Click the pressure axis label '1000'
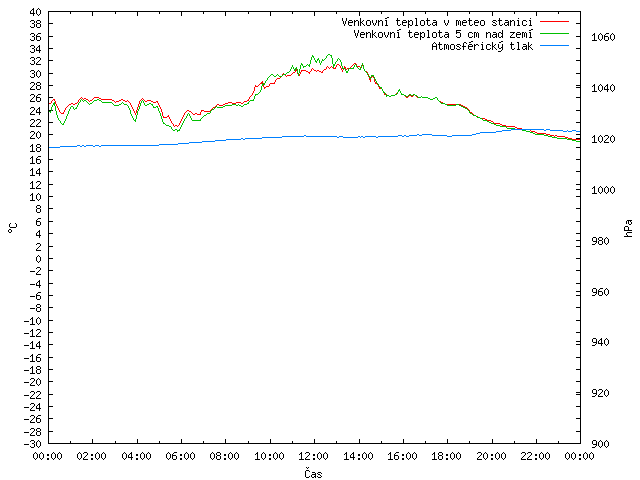 coord(603,190)
